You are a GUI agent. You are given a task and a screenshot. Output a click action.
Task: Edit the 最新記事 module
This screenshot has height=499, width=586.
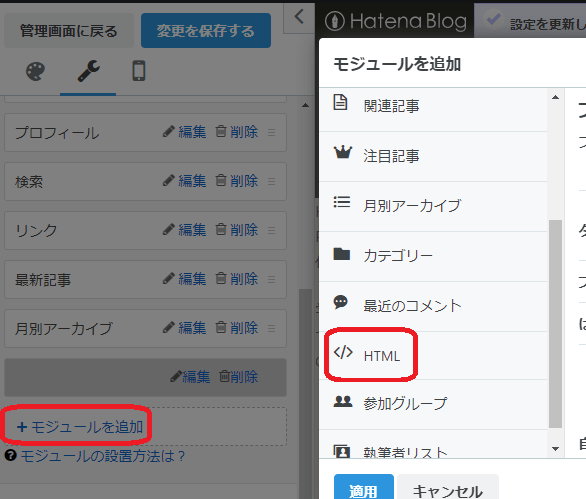coord(185,279)
